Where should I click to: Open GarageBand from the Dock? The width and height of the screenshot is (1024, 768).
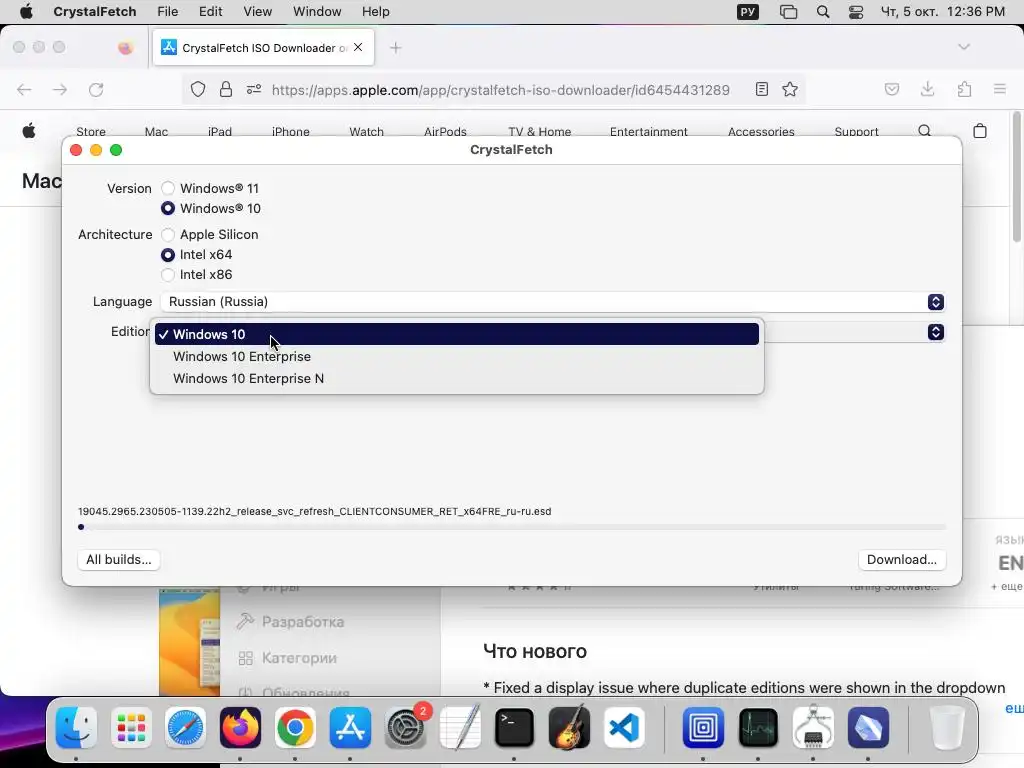[569, 728]
